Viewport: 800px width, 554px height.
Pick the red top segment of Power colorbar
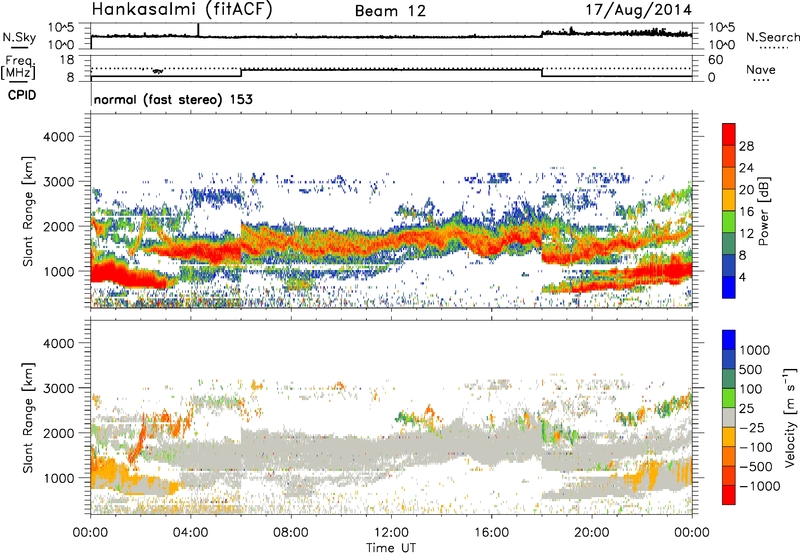coord(729,134)
